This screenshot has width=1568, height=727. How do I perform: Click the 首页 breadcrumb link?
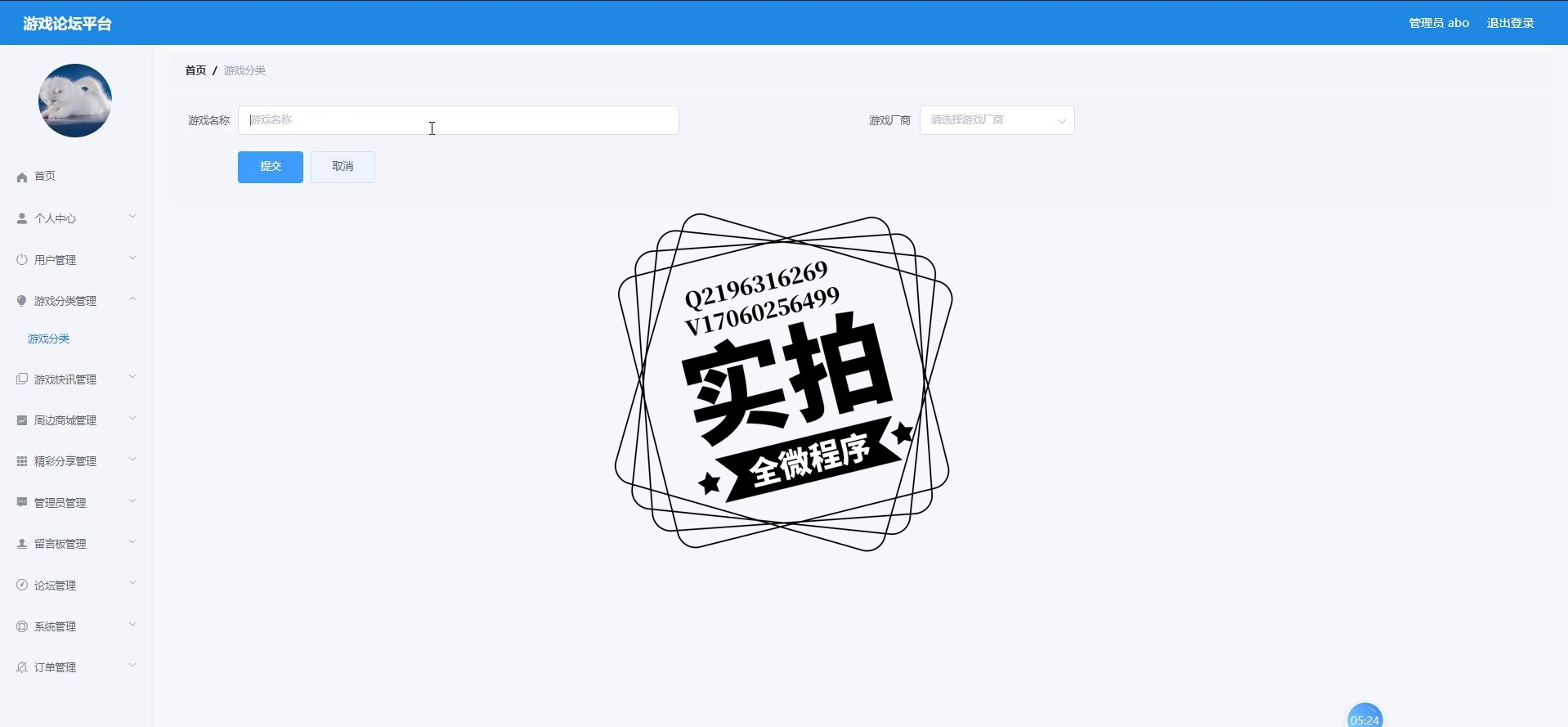point(195,70)
